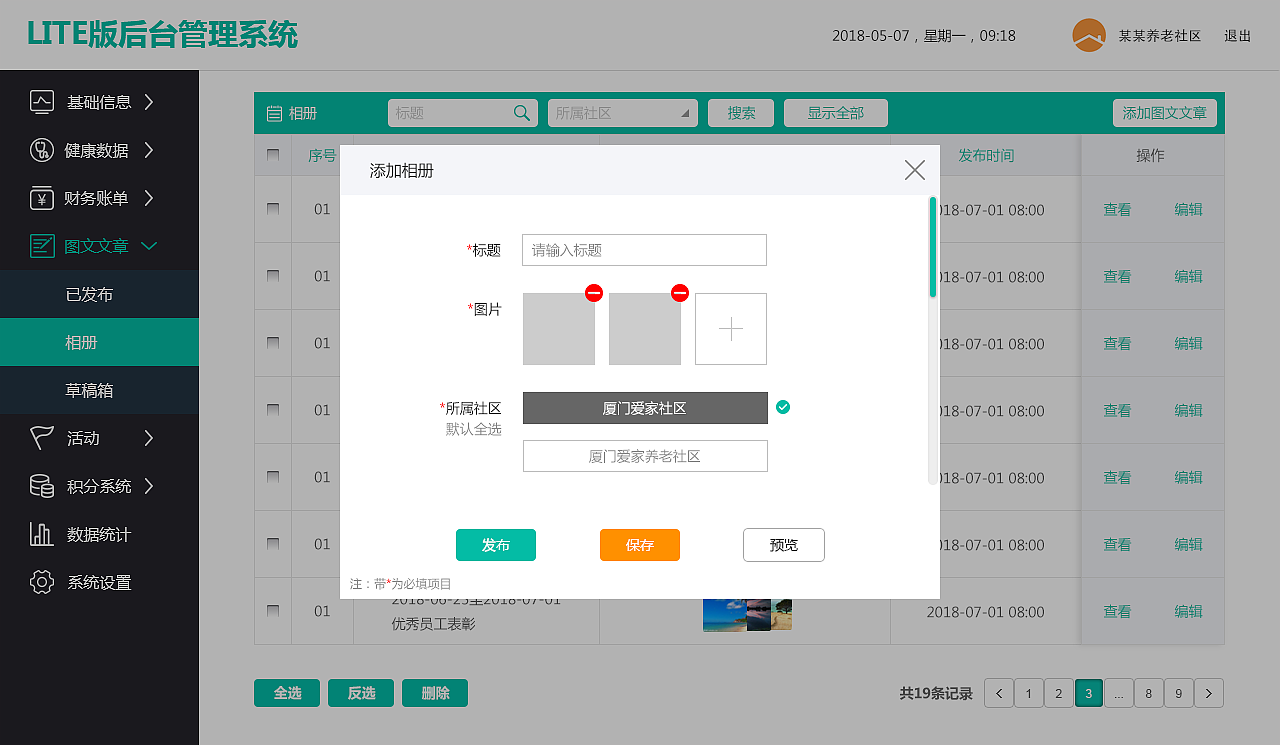Image resolution: width=1280 pixels, height=745 pixels.
Task: Toggle the green check beside 厦门爱家社区
Action: click(x=783, y=407)
